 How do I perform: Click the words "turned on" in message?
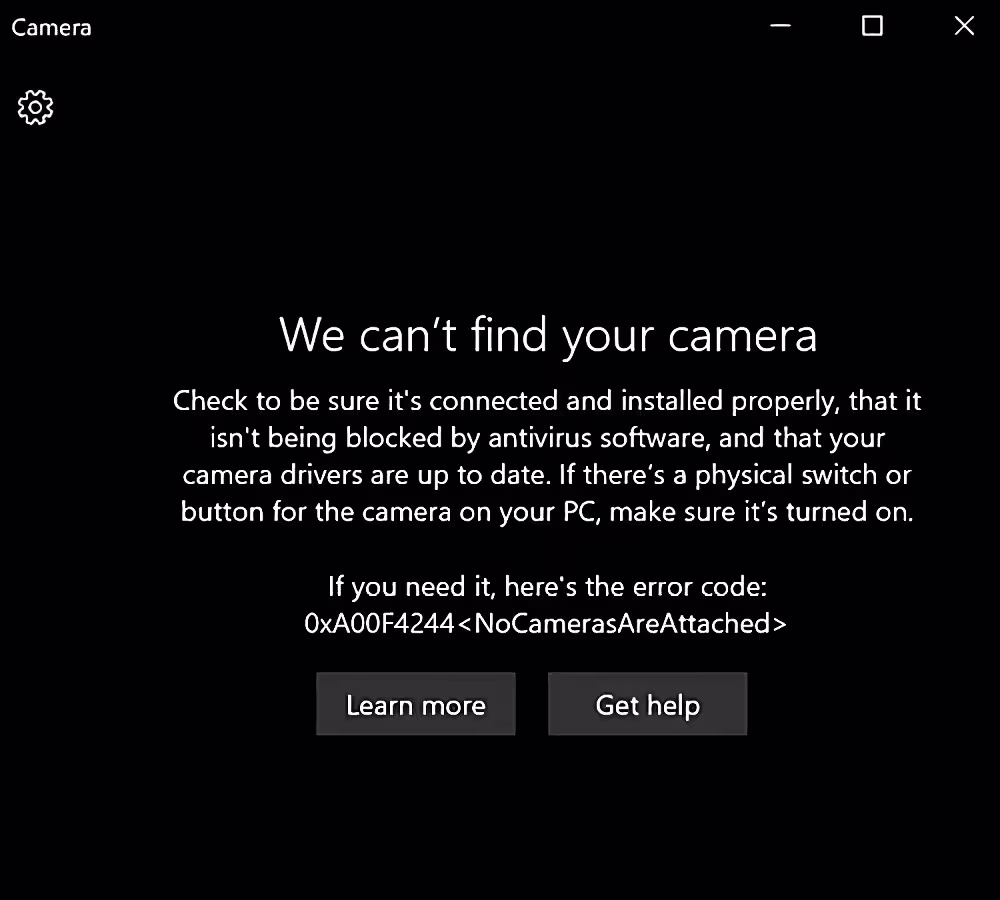[x=849, y=512]
